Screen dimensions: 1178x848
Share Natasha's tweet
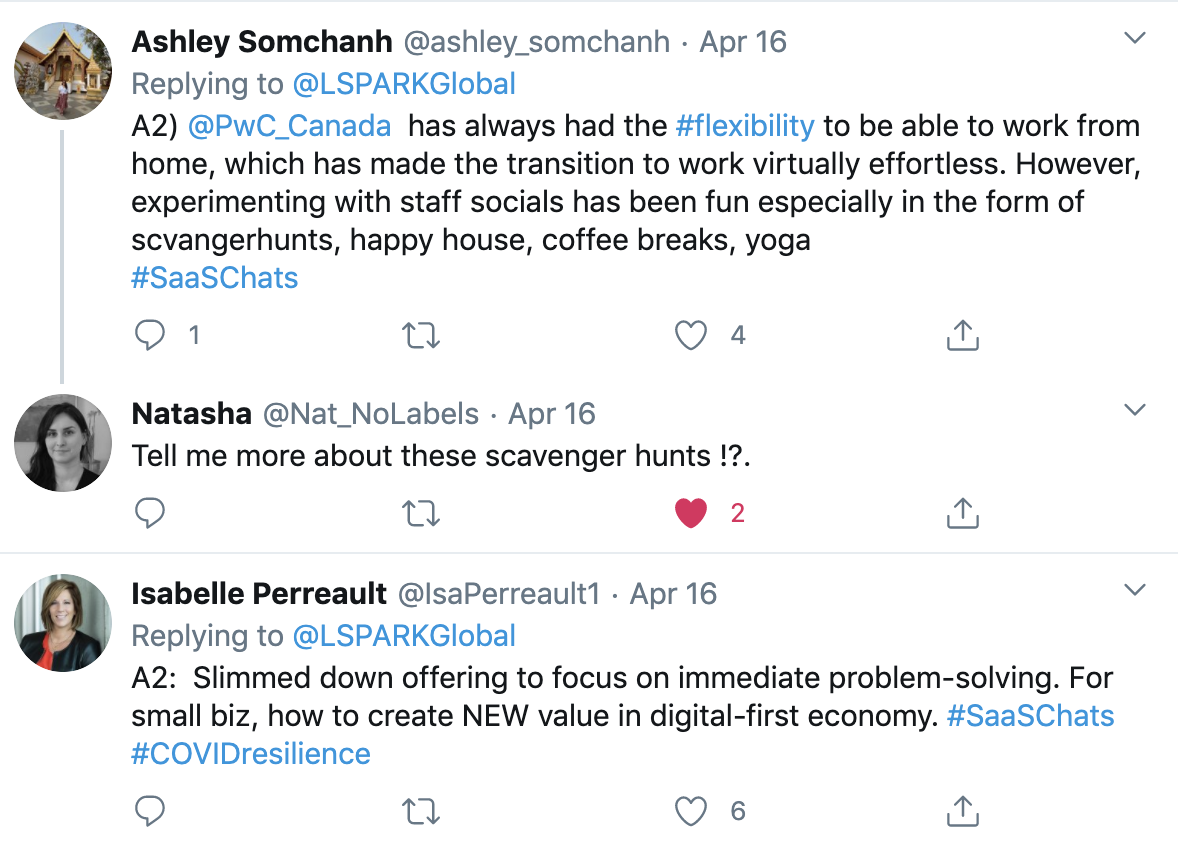(x=962, y=513)
